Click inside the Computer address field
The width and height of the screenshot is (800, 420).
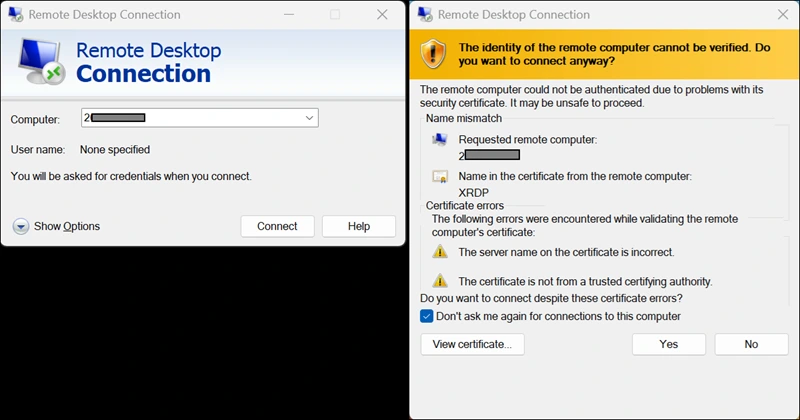pos(199,118)
